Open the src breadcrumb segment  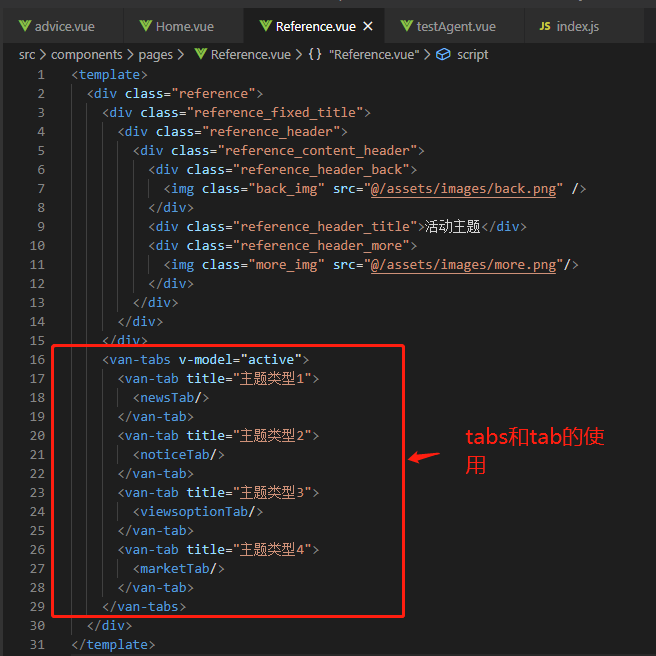pos(27,54)
